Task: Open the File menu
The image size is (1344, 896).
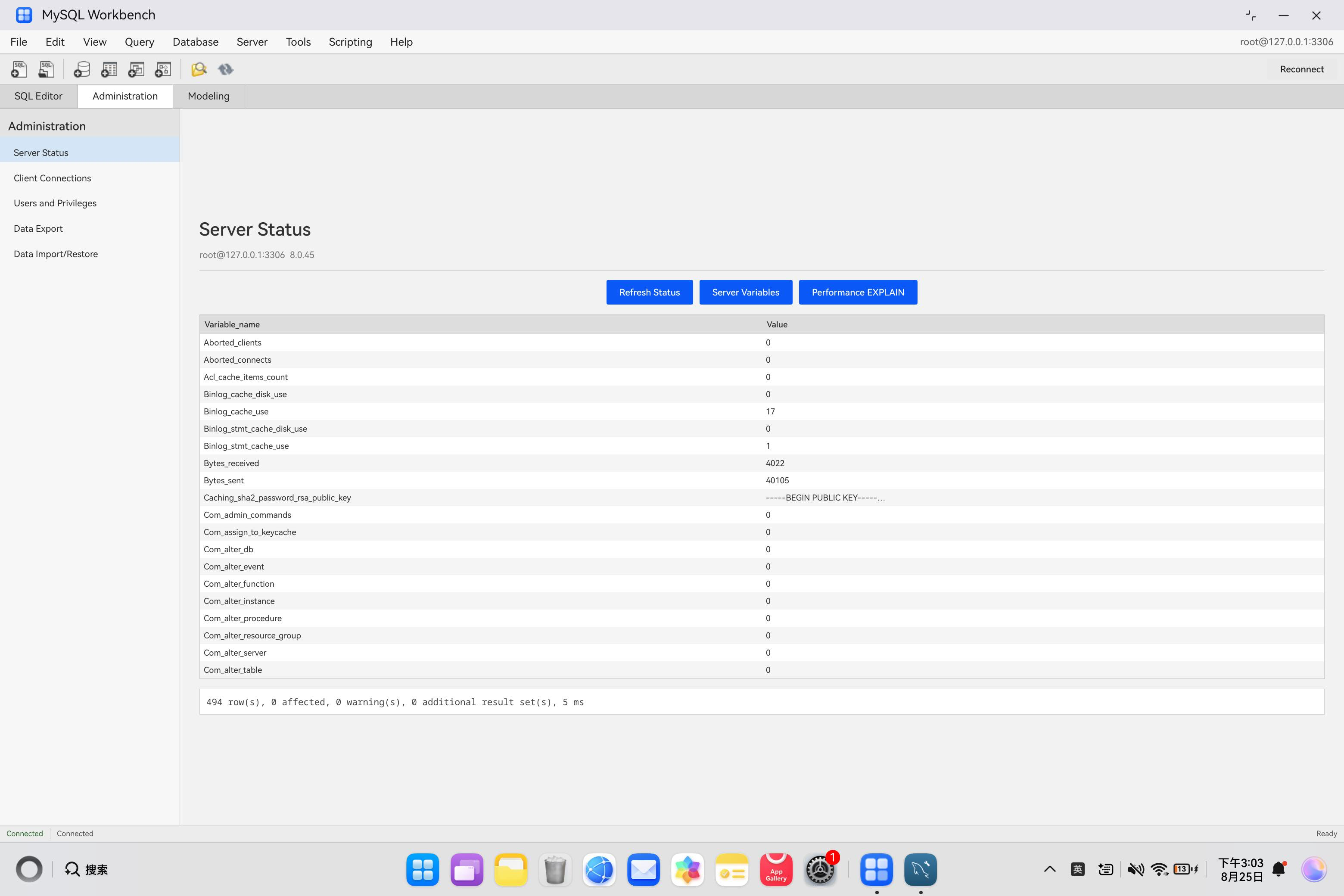Action: pyautogui.click(x=19, y=42)
